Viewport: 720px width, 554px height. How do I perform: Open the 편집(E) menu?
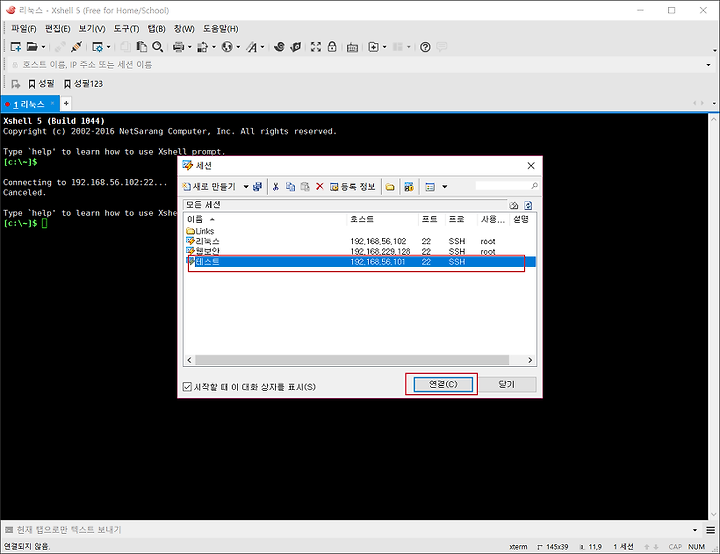point(57,29)
